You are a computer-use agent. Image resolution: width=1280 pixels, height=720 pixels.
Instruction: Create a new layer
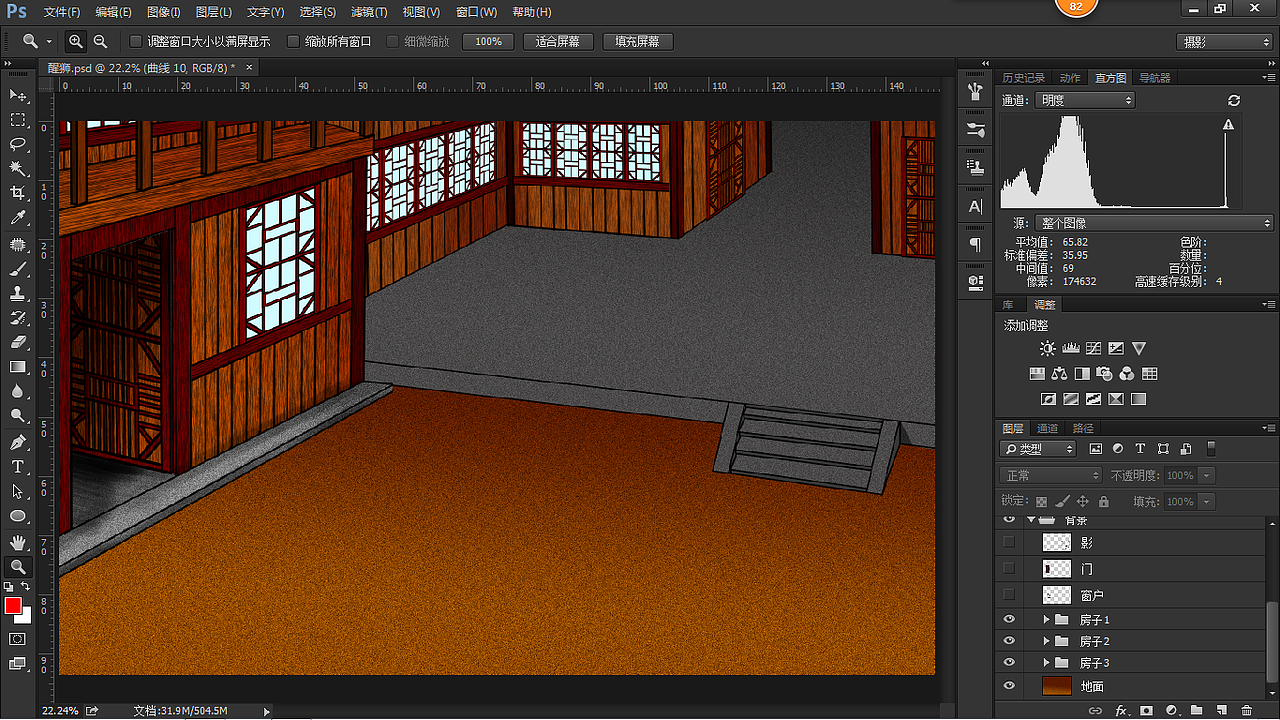coord(1221,710)
